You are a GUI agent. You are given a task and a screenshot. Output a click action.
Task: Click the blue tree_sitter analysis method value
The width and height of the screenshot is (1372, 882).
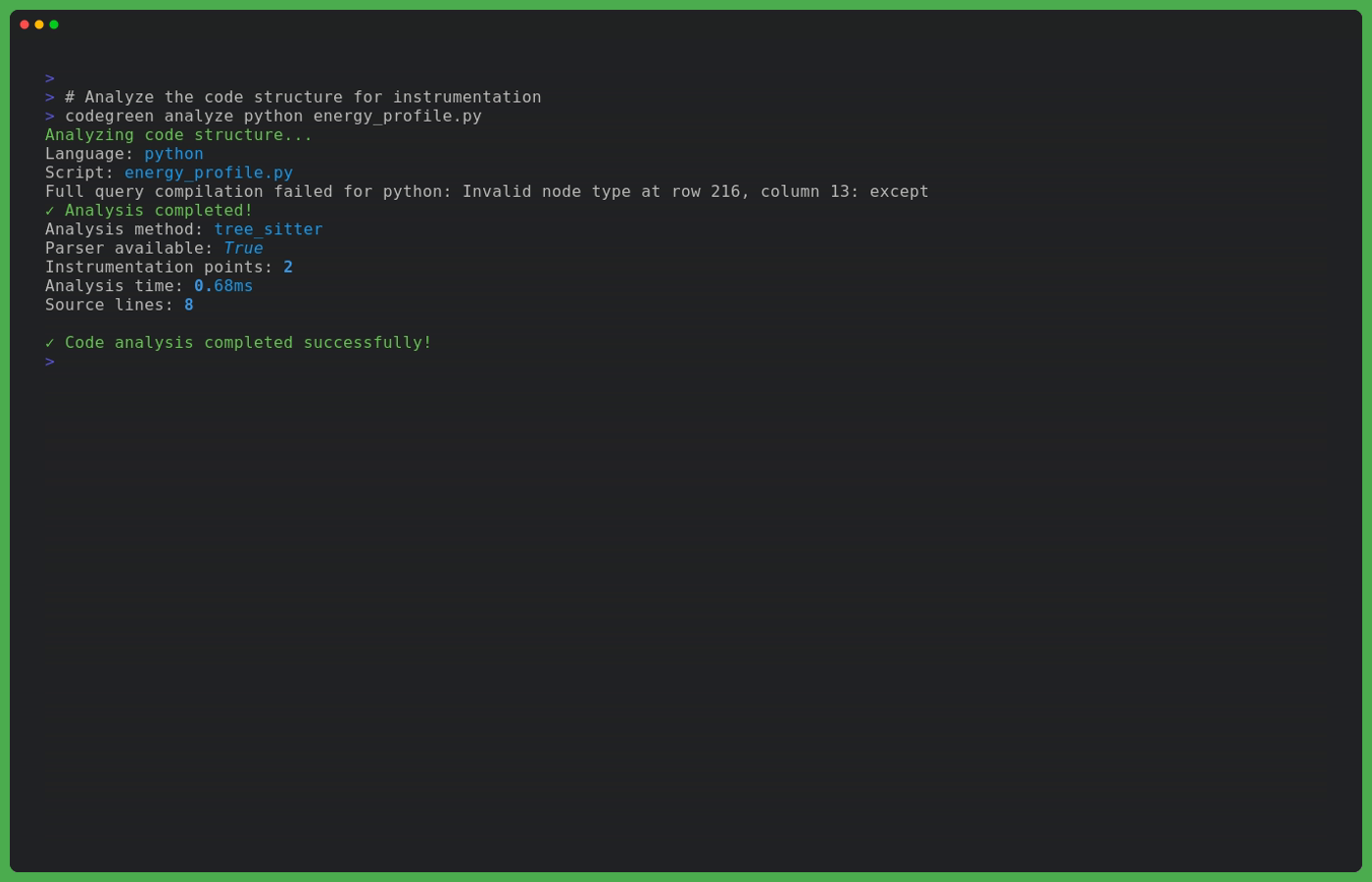pos(269,229)
